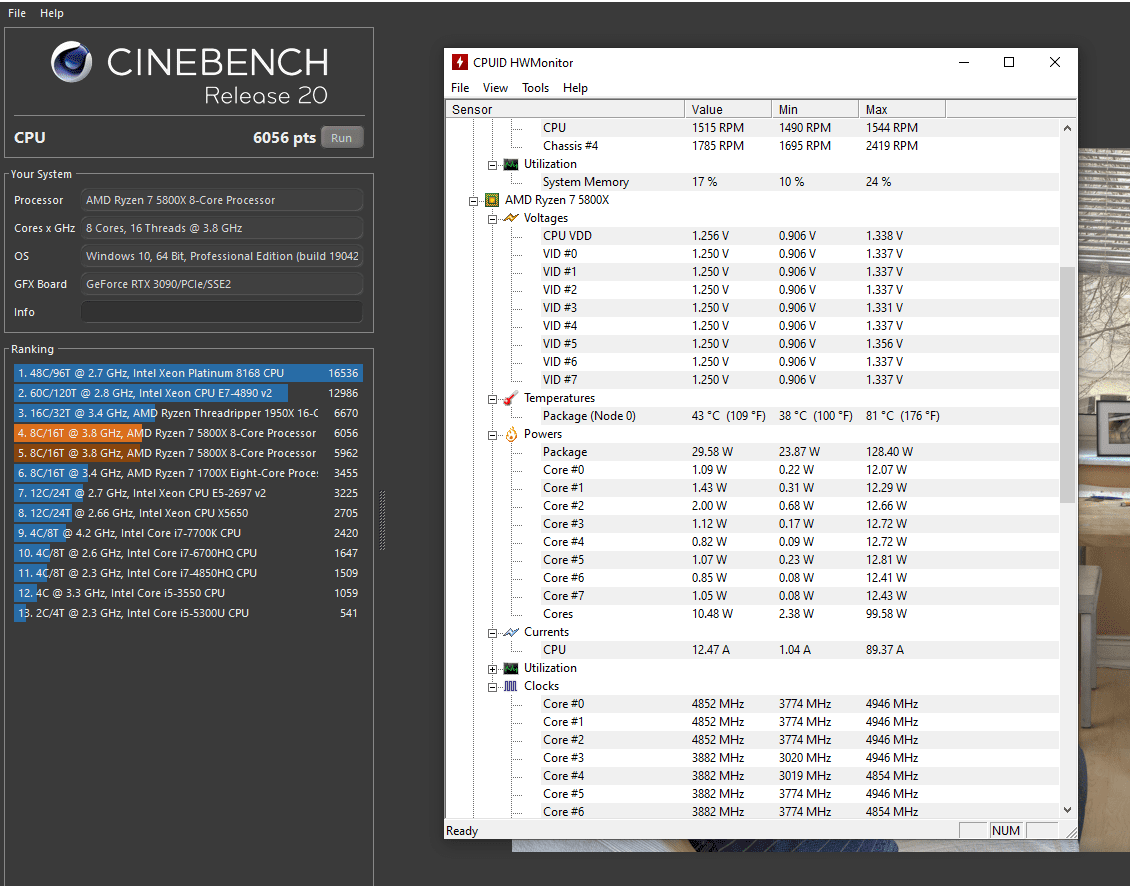Collapse the AMD Ryzen 7 5800X node
1130x886 pixels.
[473, 201]
